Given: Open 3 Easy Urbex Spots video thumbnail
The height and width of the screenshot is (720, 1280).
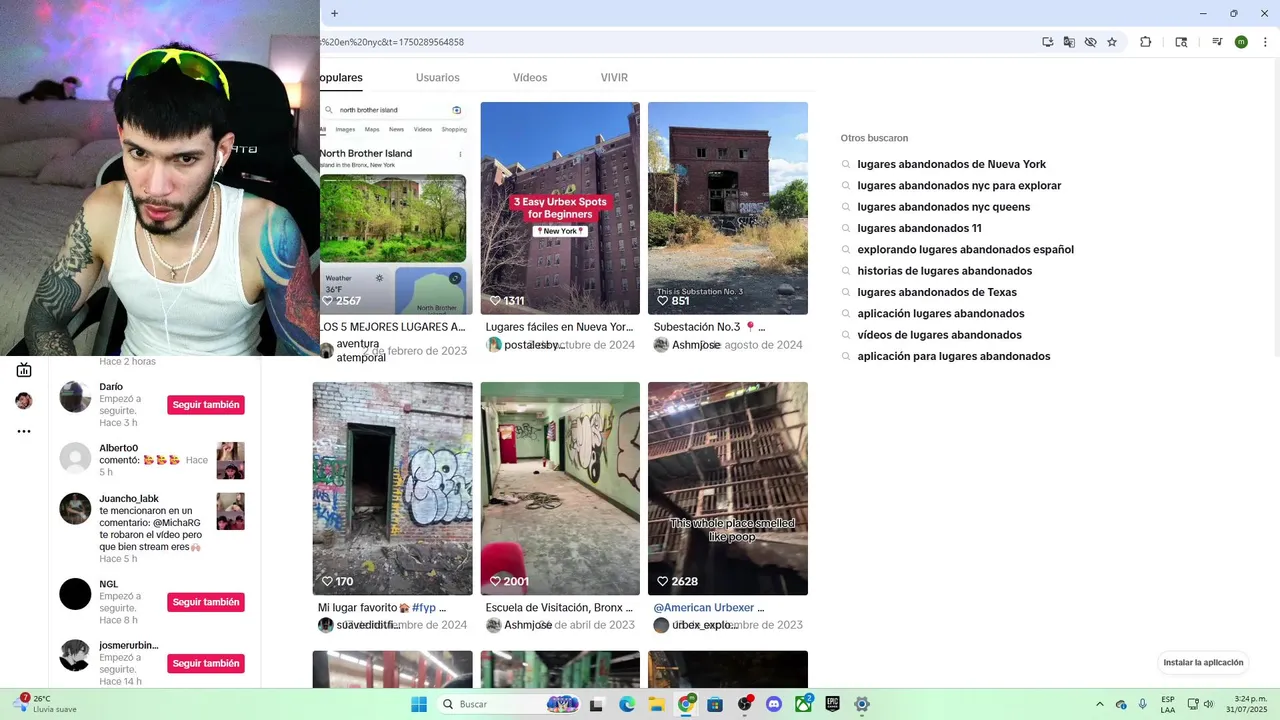Looking at the screenshot, I should click(x=560, y=208).
